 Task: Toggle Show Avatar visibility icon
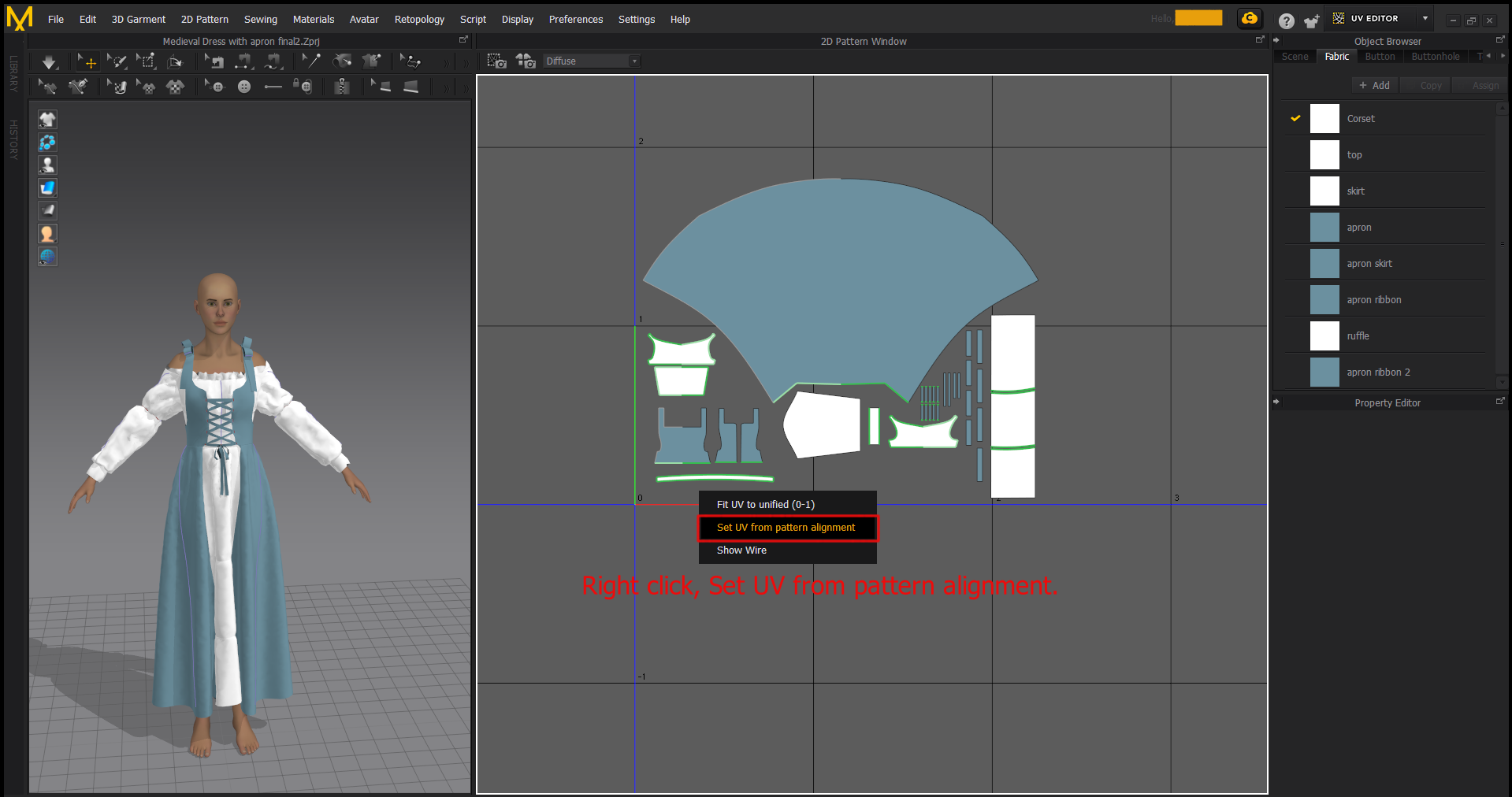[47, 165]
